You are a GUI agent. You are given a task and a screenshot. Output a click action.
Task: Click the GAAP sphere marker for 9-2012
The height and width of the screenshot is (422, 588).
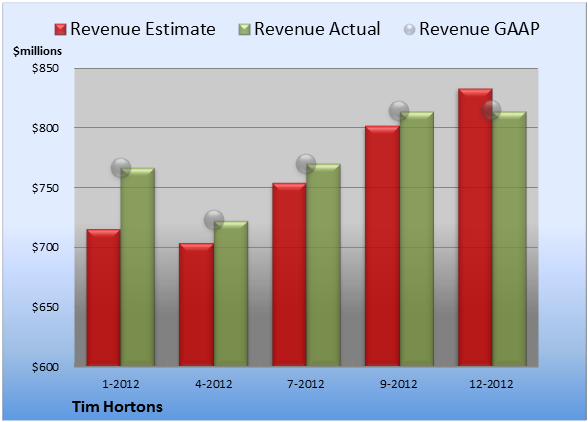pos(399,111)
